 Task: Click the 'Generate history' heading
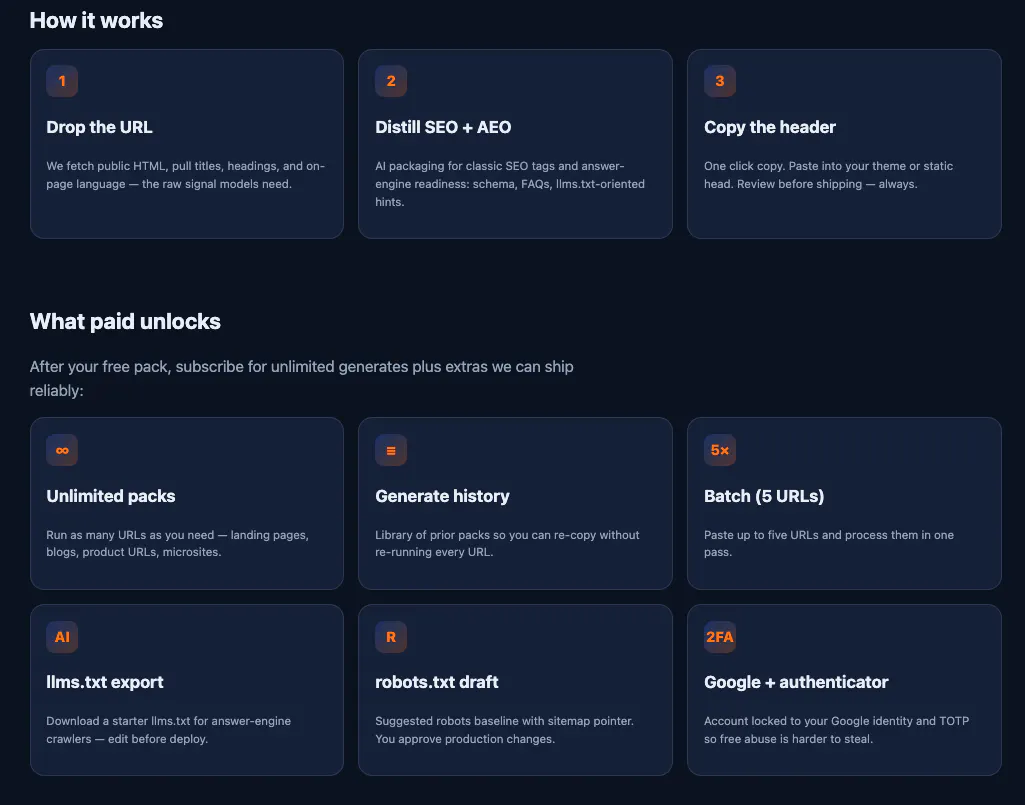tap(442, 496)
